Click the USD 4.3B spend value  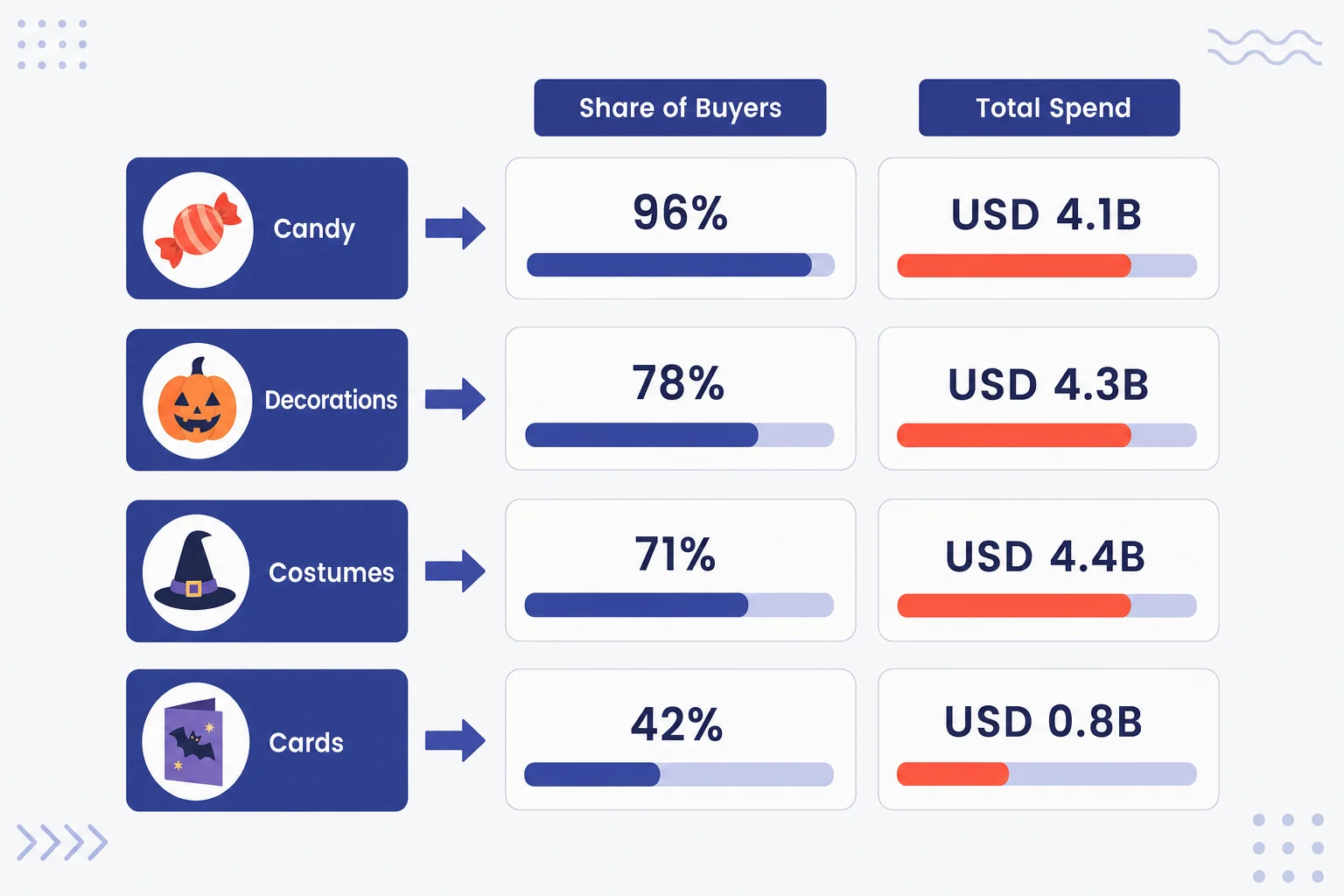[1048, 385]
